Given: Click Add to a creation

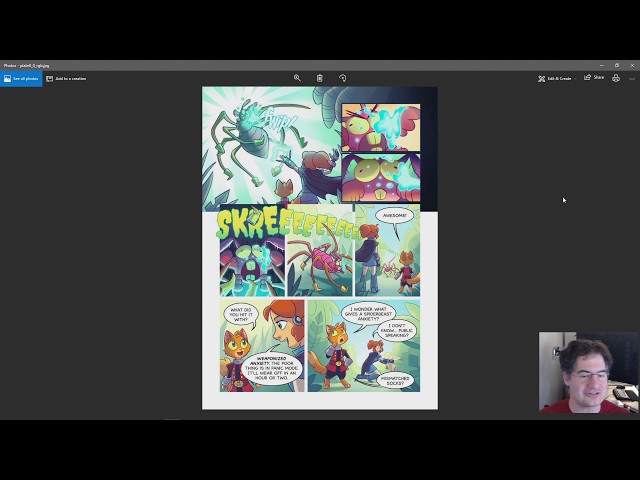Looking at the screenshot, I should pyautogui.click(x=66, y=78).
